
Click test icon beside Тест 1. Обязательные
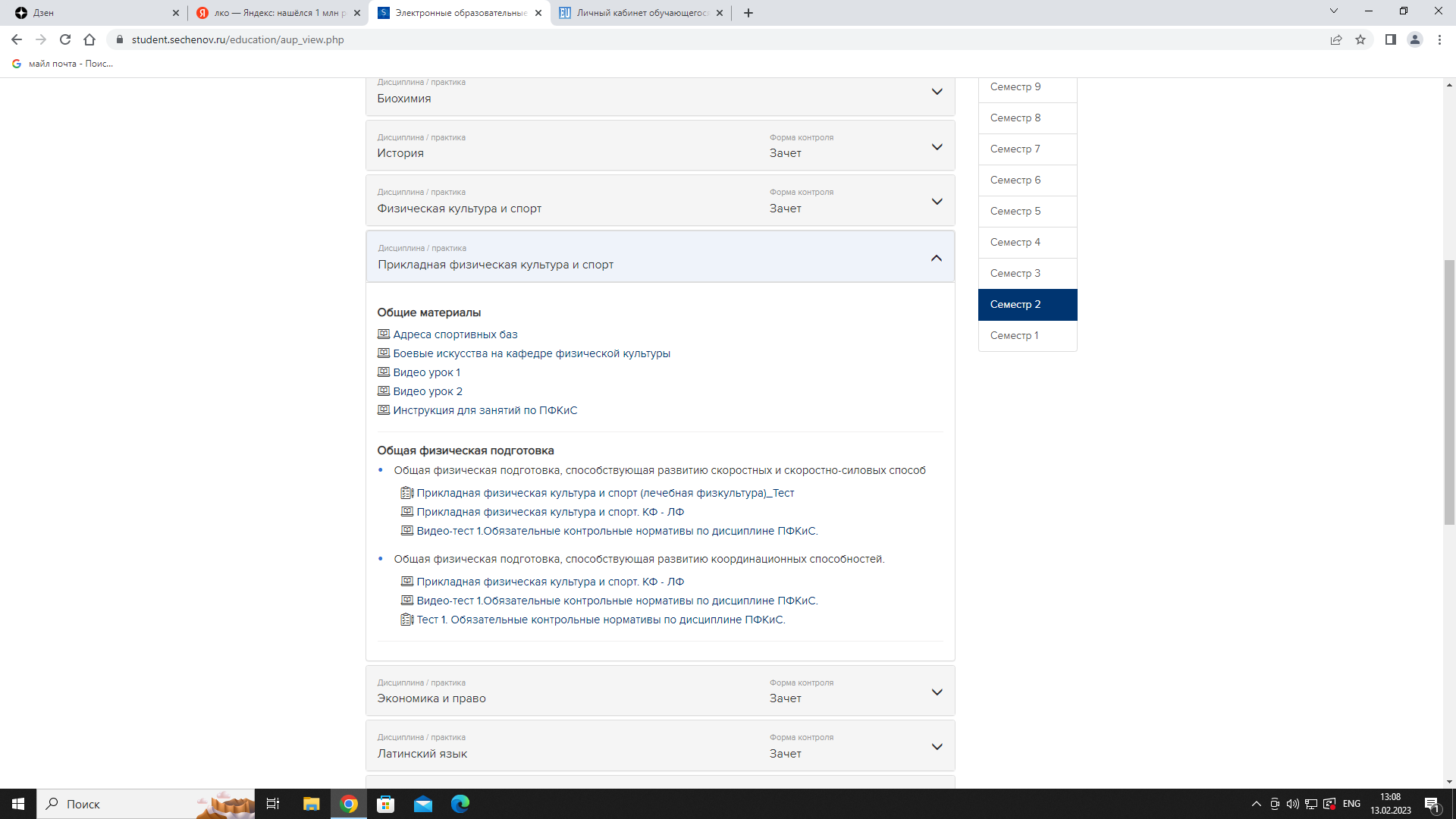(407, 620)
